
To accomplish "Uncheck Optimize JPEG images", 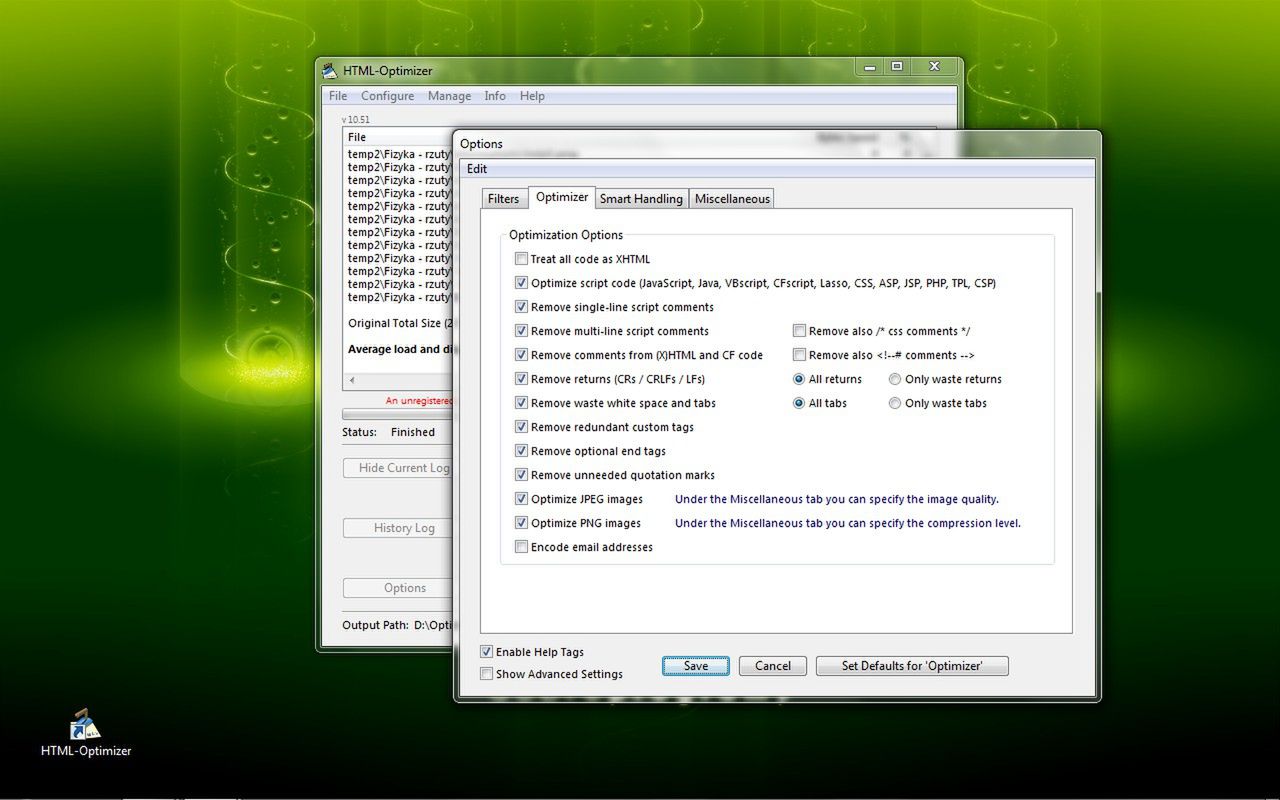I will click(x=521, y=499).
